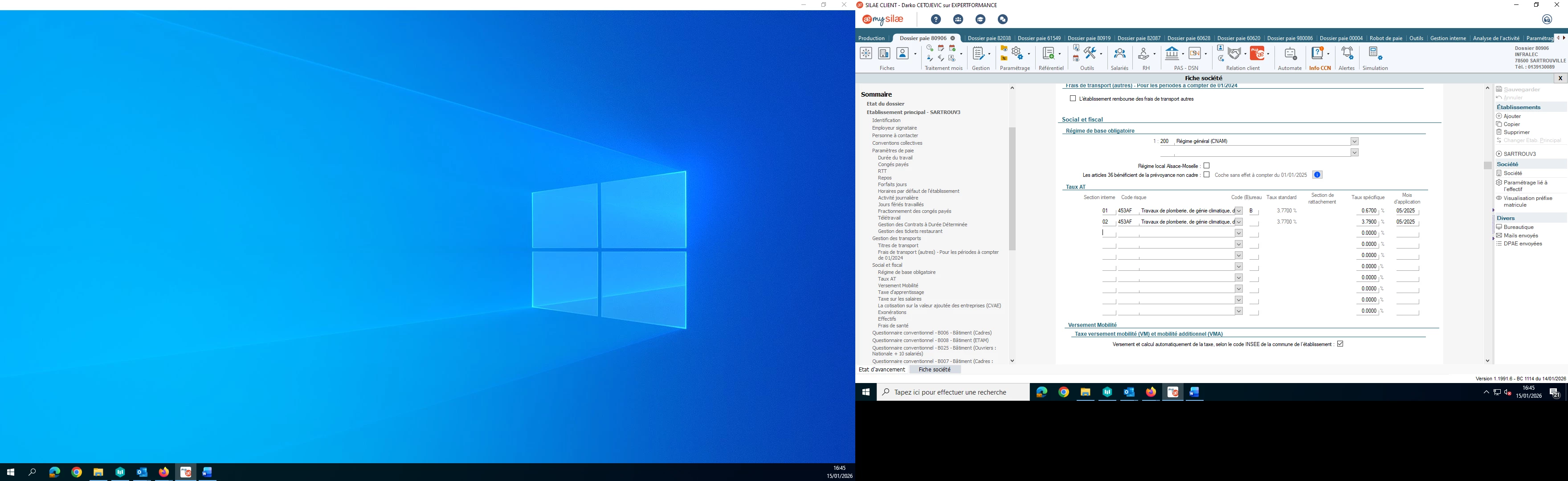
Task: Click Ajouter under Établissements
Action: tap(1512, 116)
